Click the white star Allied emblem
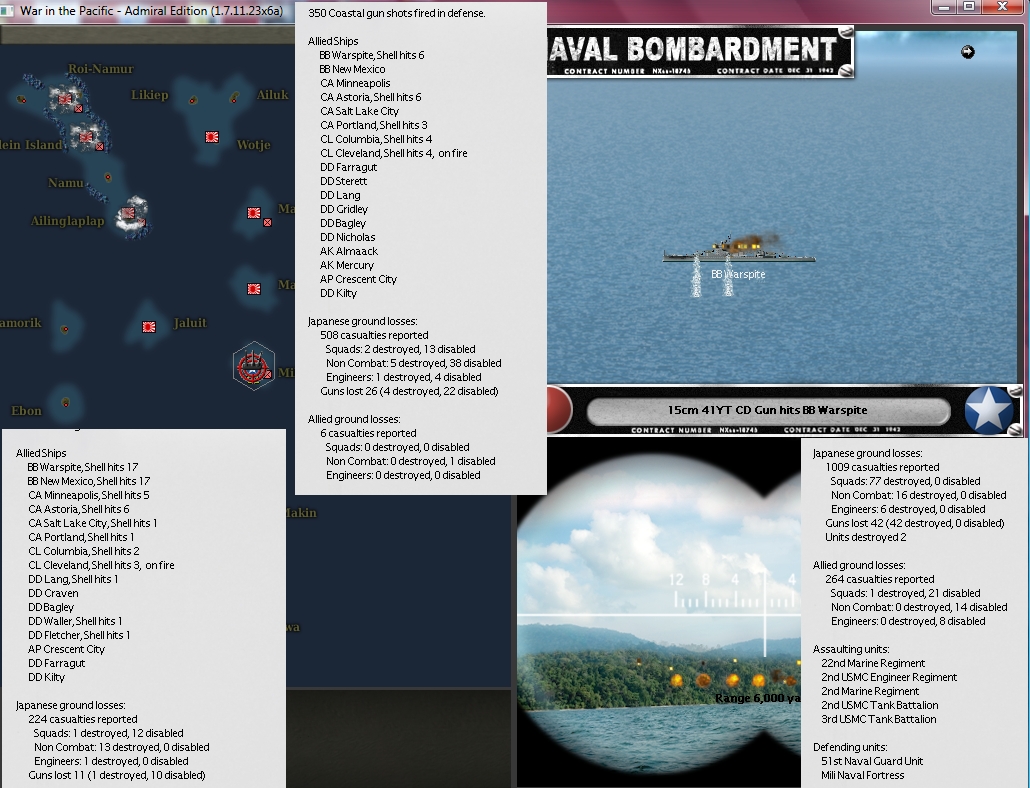1030x788 pixels. tap(989, 410)
